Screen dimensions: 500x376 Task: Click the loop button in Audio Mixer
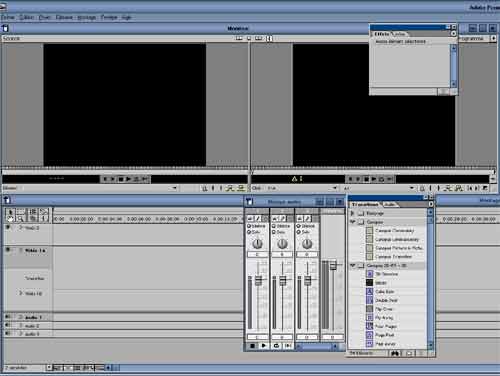pyautogui.click(x=276, y=346)
